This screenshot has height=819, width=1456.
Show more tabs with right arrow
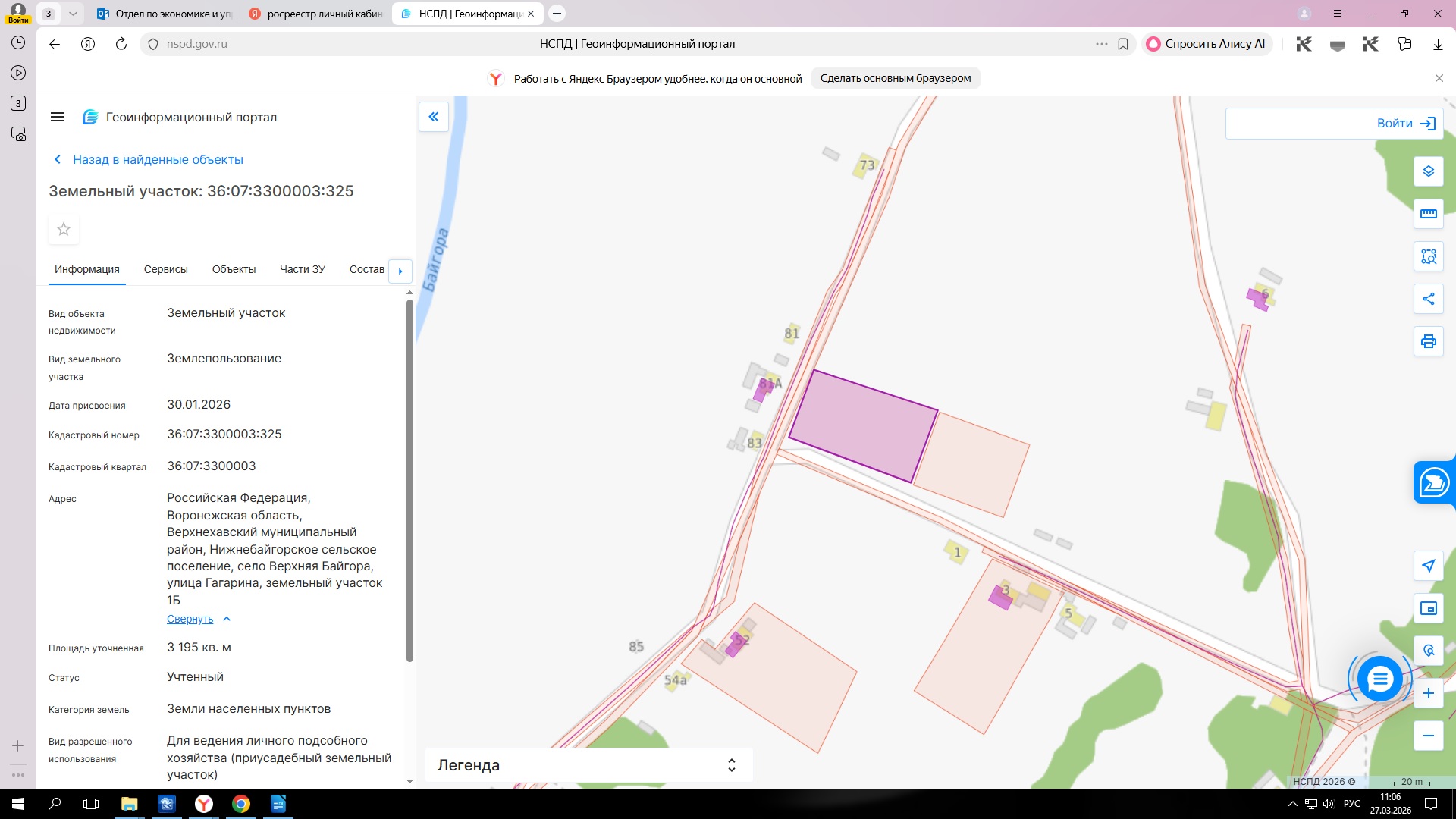click(400, 271)
